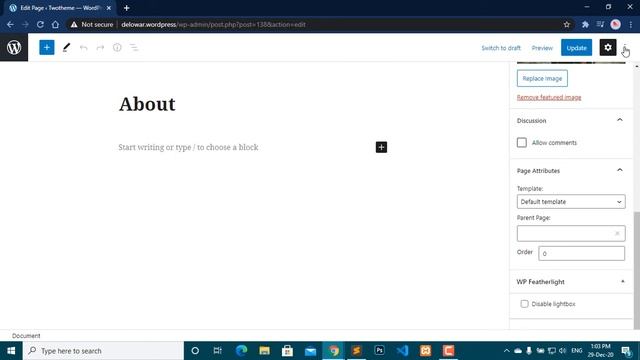Open Visual Studio Code from taskbar
Image resolution: width=640 pixels, height=360 pixels.
click(402, 351)
